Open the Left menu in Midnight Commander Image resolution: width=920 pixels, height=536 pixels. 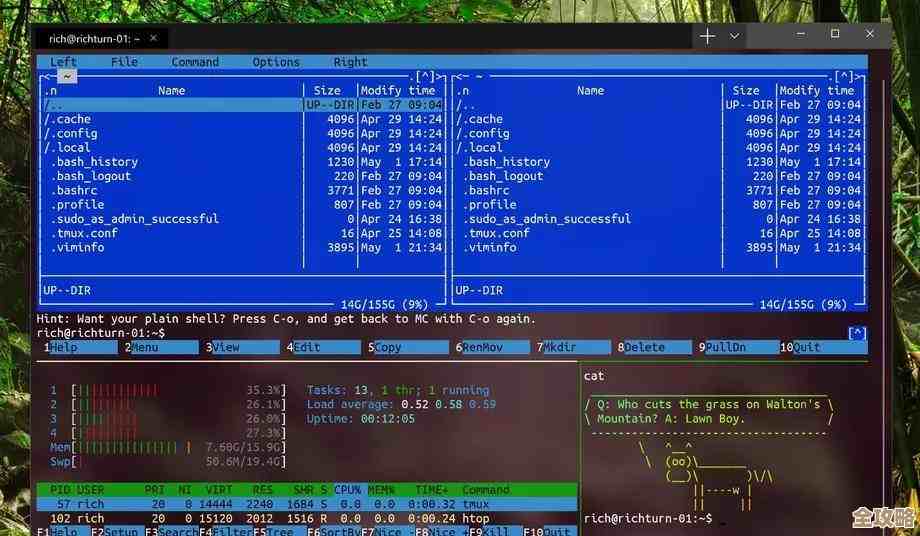[x=63, y=62]
